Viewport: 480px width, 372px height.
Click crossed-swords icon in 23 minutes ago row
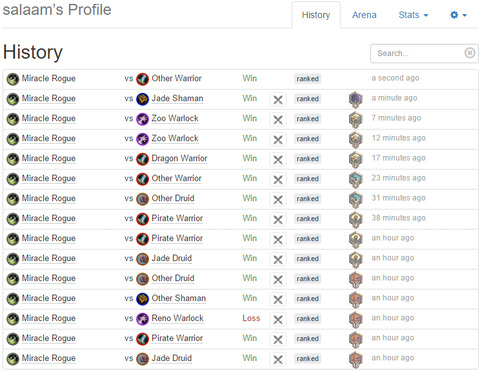click(278, 179)
